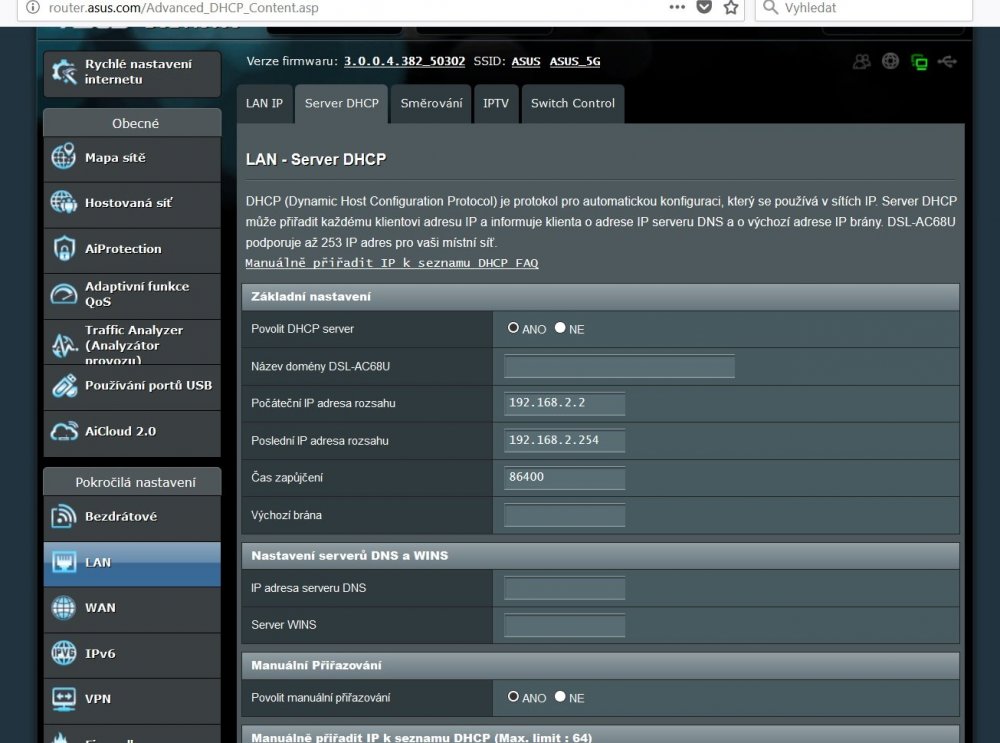Screen dimensions: 1000x743
Task: Click the LAN sidebar icon
Action: coord(64,562)
